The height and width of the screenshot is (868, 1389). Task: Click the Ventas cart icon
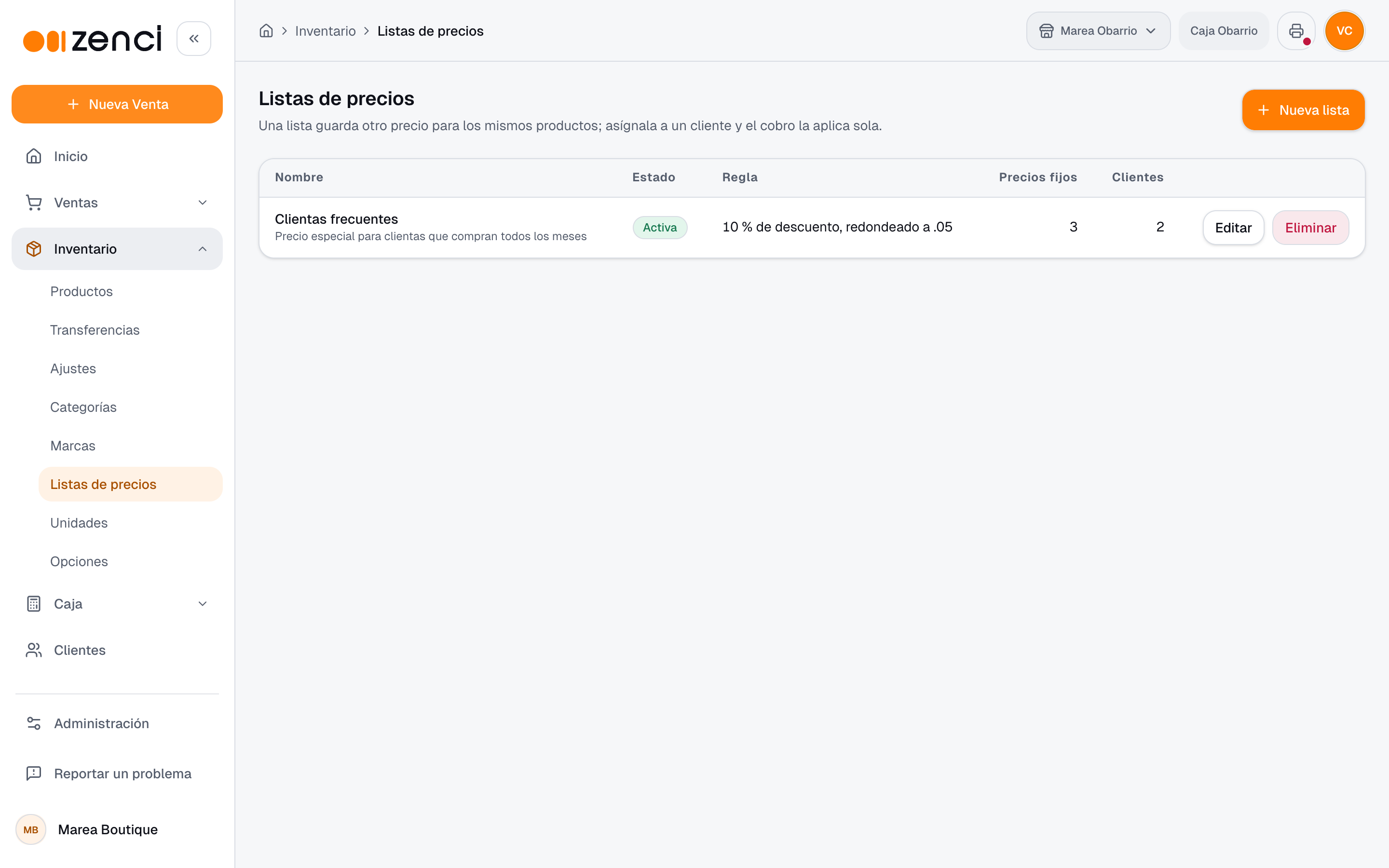34,203
